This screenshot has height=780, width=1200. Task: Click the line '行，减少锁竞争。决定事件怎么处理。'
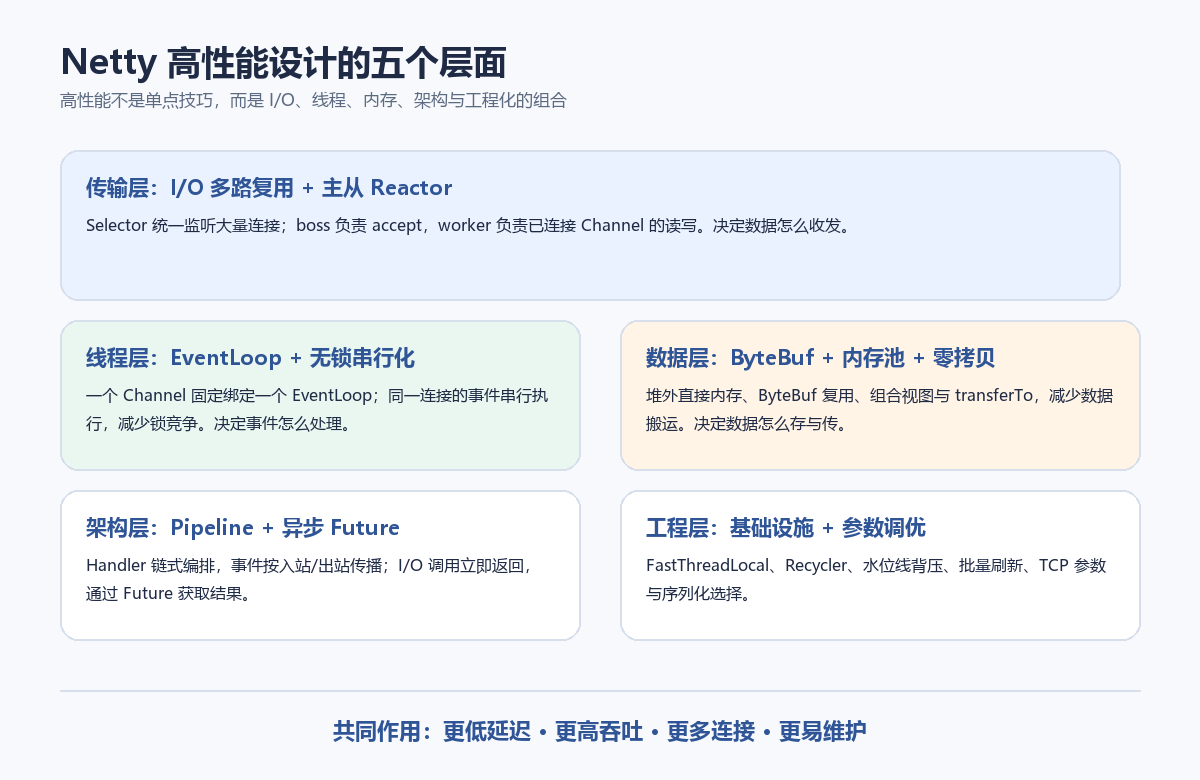(218, 423)
